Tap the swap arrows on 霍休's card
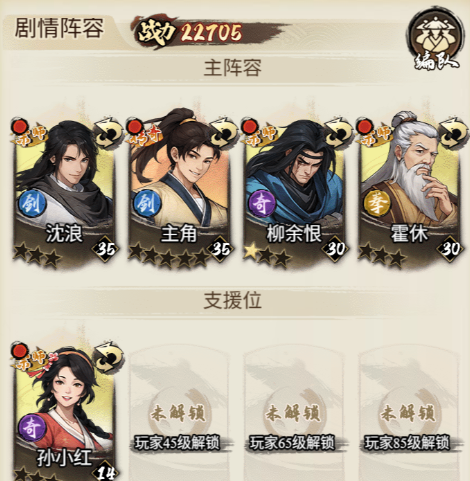This screenshot has width=470, height=481. coord(454,133)
